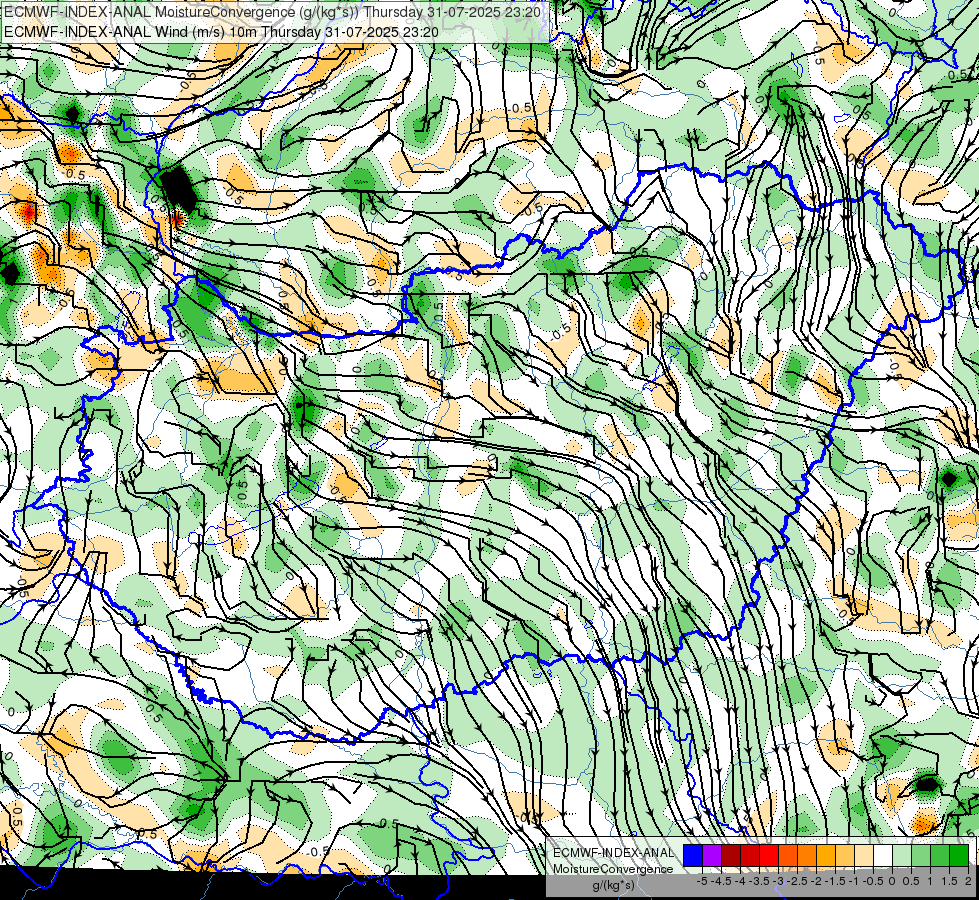Screen dimensions: 979x900
Task: Click the legend's ECMWF-INDEX-ANAL label
Action: pos(613,853)
